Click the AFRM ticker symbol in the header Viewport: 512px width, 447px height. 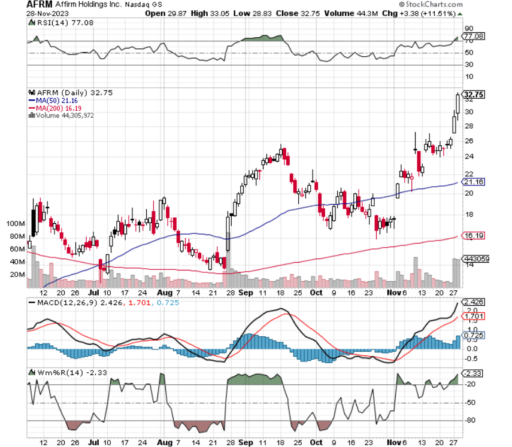coord(39,4)
